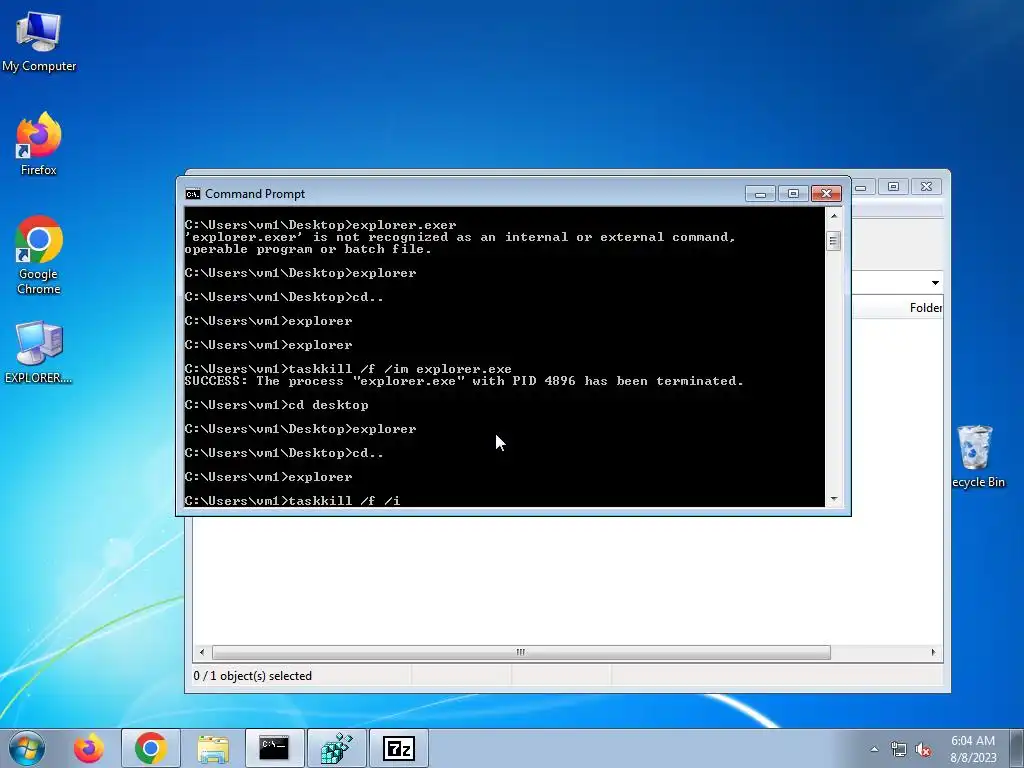Minimize the Command Prompt window
Screen dimensions: 1024x768
pyautogui.click(x=760, y=194)
